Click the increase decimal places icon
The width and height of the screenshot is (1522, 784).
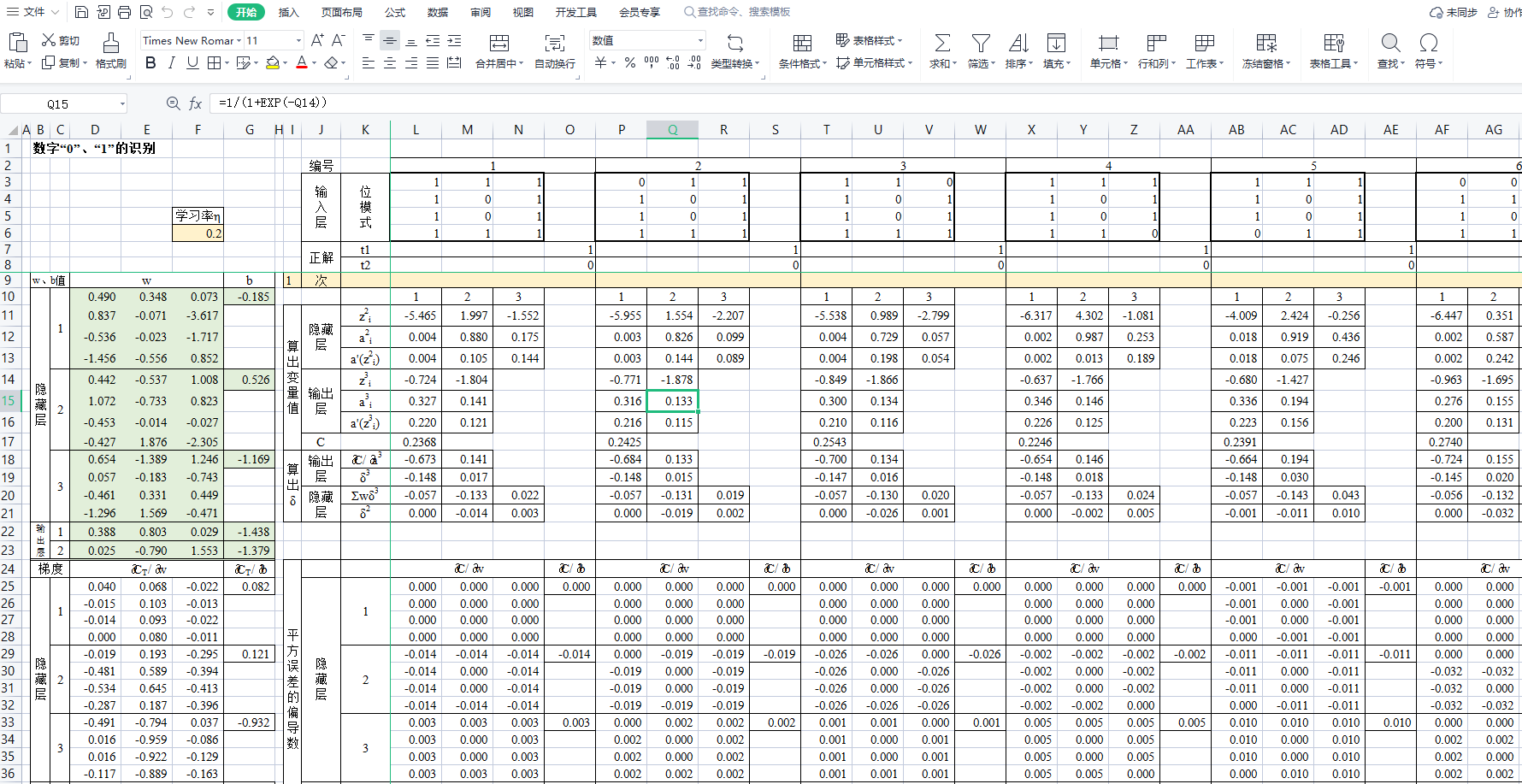click(x=673, y=62)
